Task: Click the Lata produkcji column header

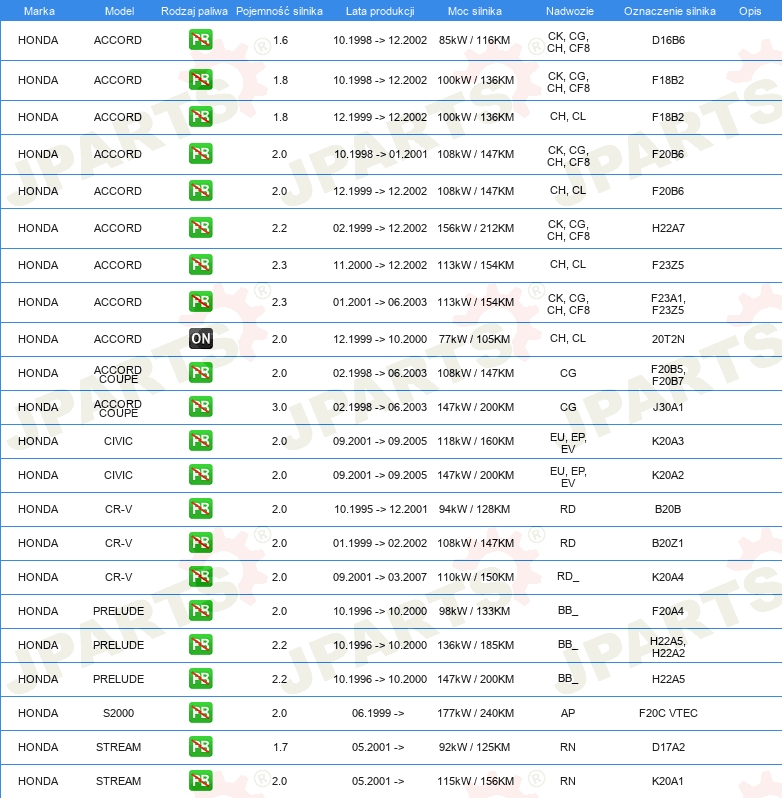Action: pos(380,11)
